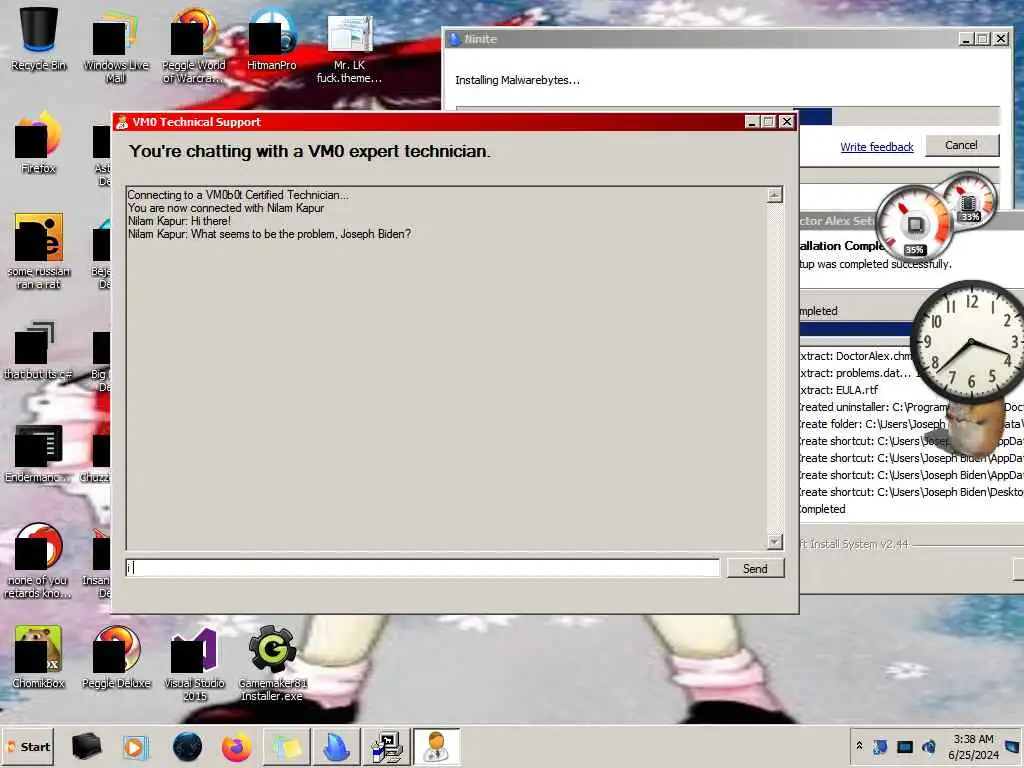This screenshot has width=1024, height=768.
Task: Open the taskbar clock date display
Action: pos(973,747)
